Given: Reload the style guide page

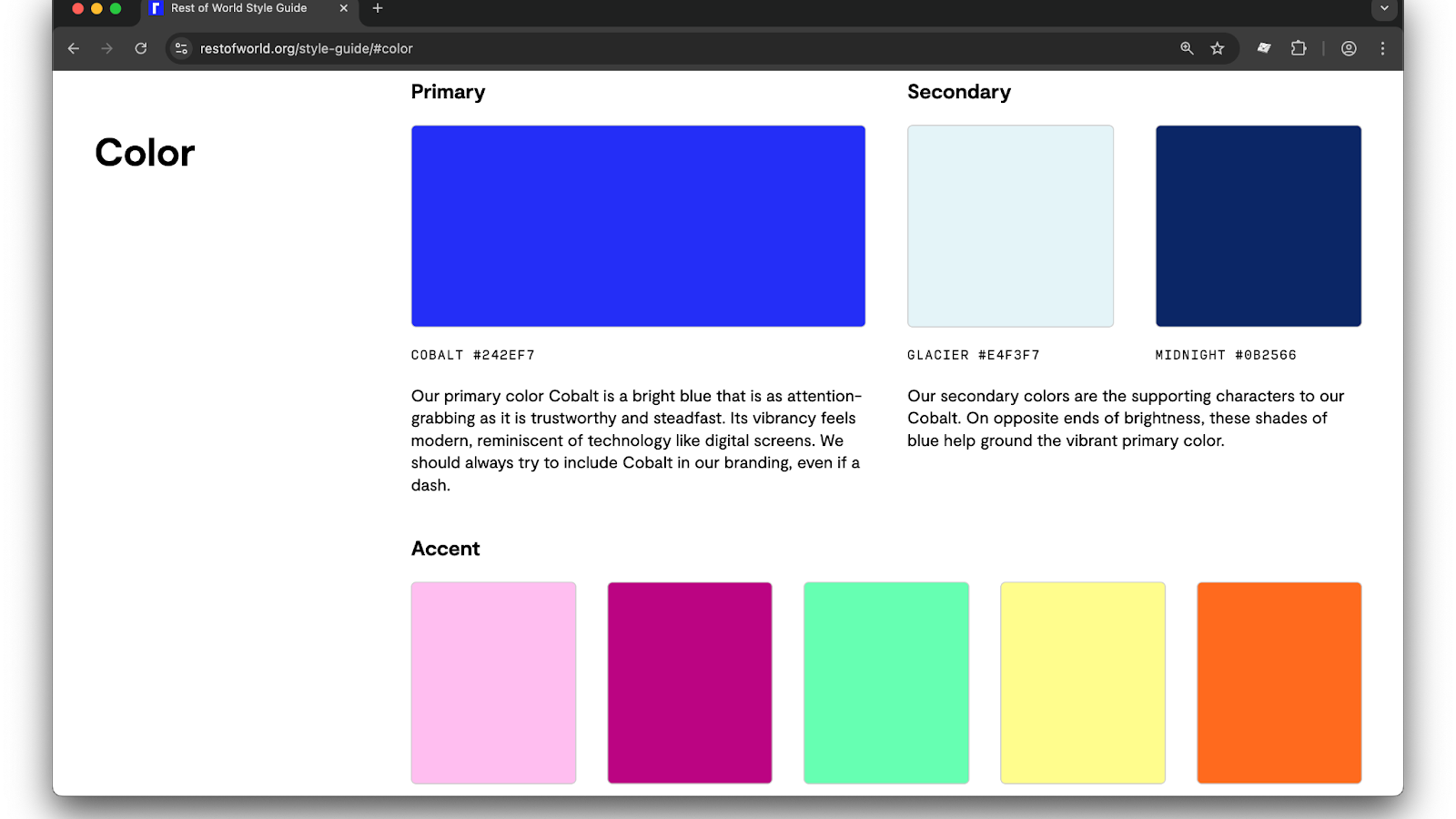Looking at the screenshot, I should tap(141, 48).
